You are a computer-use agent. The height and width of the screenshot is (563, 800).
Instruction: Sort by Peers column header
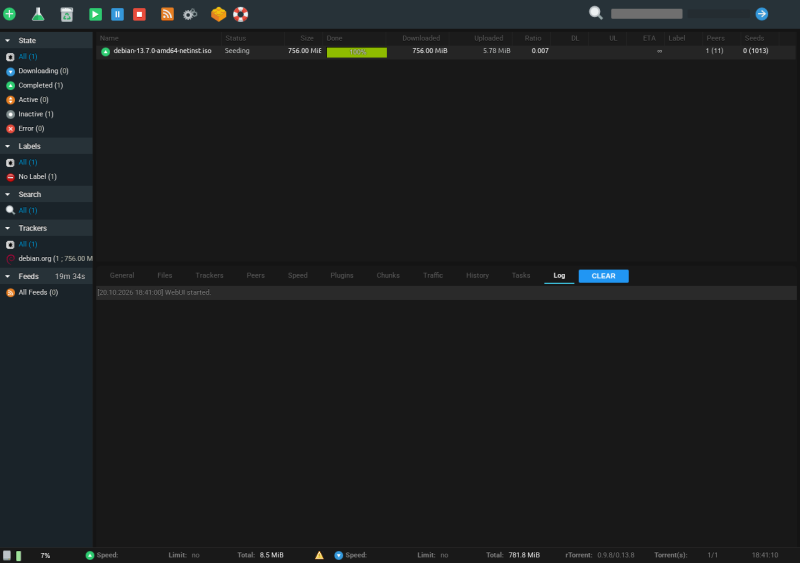715,38
